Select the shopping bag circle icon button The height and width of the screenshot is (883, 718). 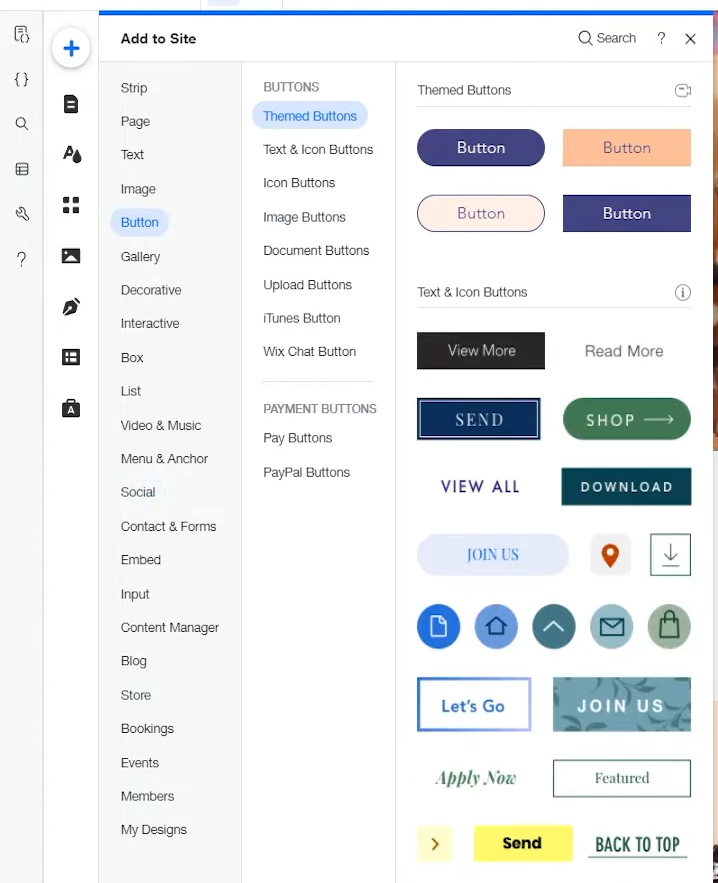pyautogui.click(x=669, y=626)
